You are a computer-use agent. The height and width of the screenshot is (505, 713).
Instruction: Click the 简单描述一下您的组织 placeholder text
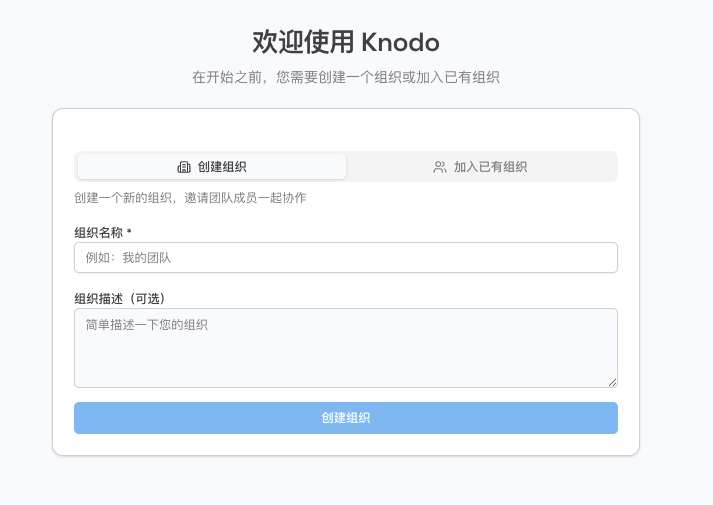(146, 325)
